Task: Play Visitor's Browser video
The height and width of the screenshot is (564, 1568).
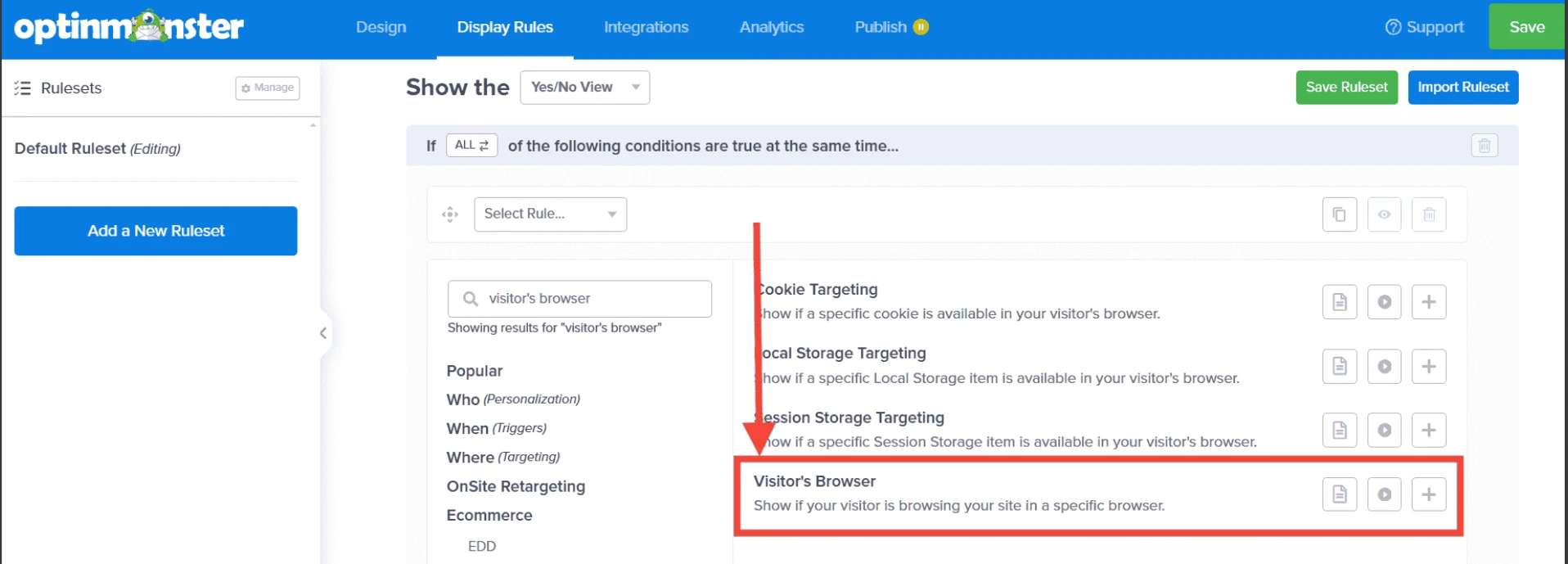Action: click(1384, 494)
